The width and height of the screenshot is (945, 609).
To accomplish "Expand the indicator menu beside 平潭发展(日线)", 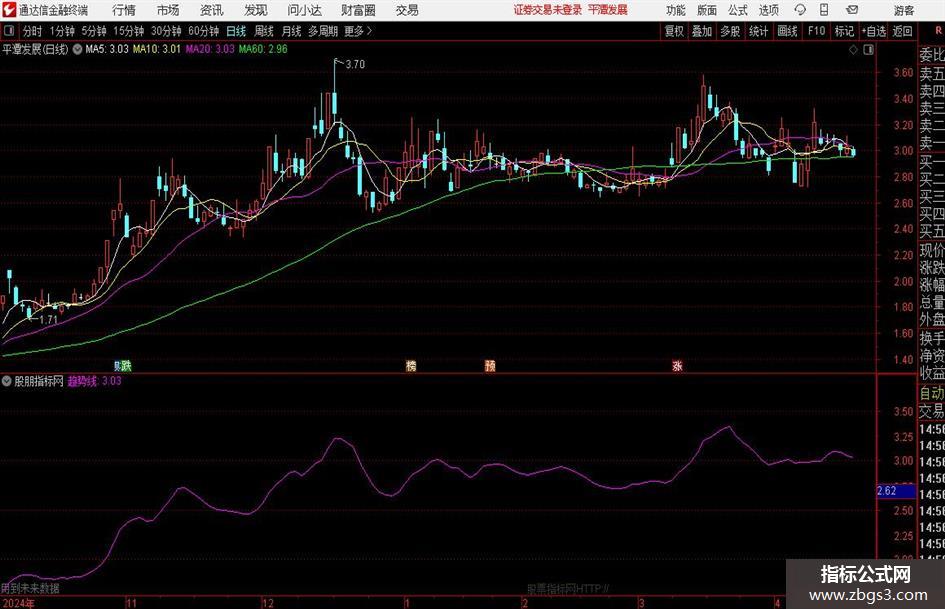I will tap(77, 49).
